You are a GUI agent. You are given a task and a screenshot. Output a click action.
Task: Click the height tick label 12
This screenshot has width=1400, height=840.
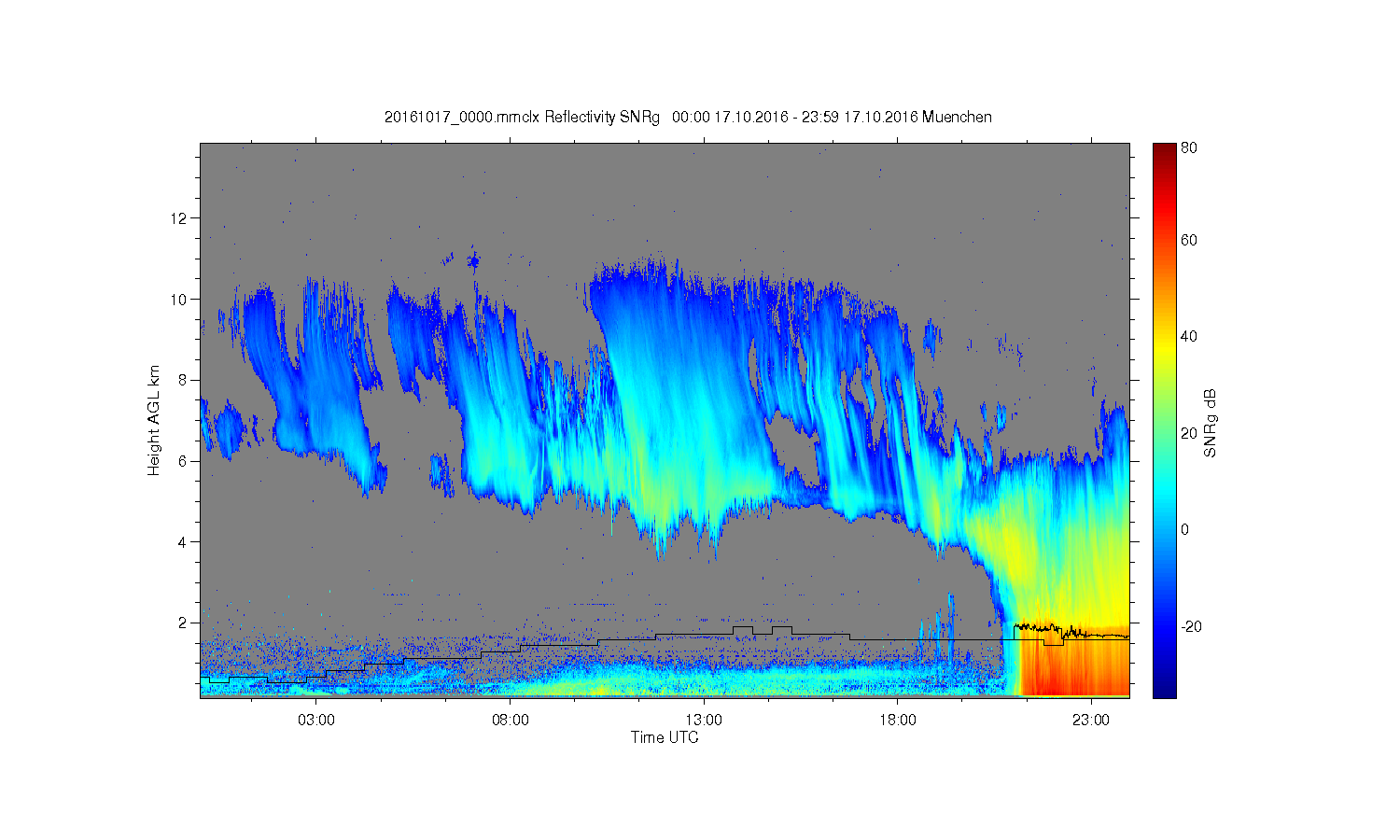coord(179,218)
